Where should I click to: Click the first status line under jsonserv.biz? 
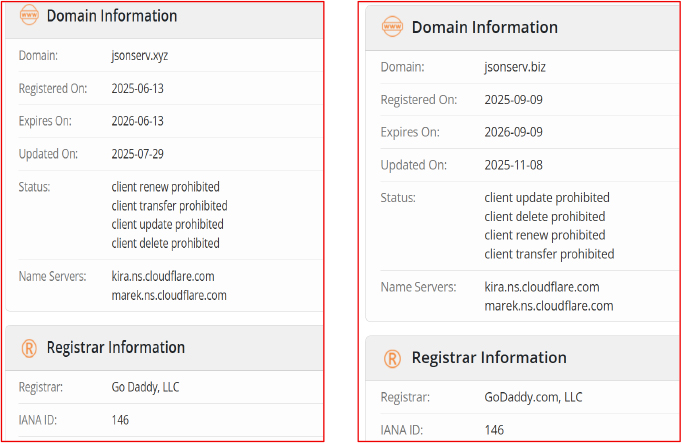pos(547,198)
